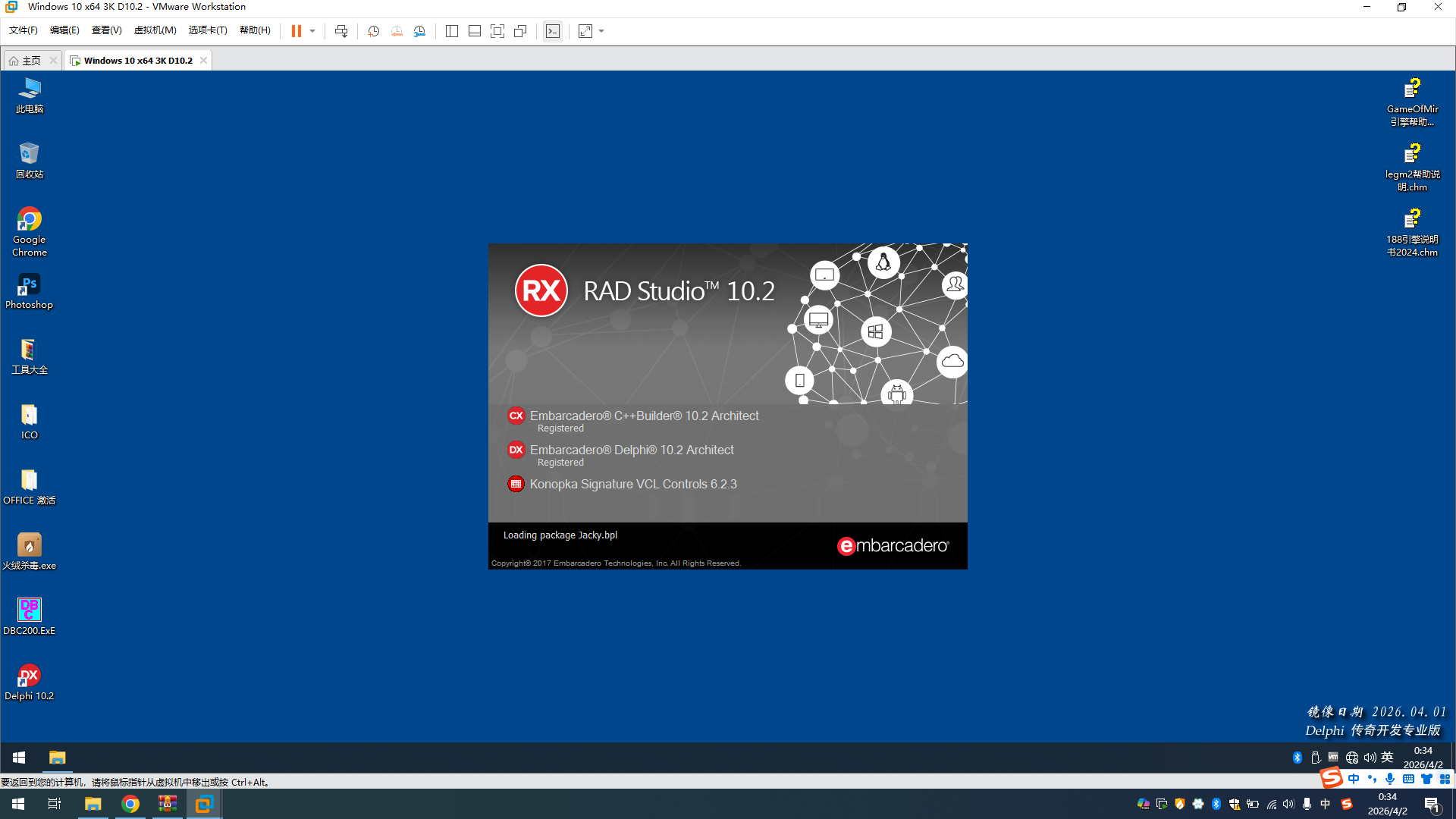Click Send Ctrl+Alt+Del toolbar icon
Image resolution: width=1456 pixels, height=819 pixels.
[341, 31]
